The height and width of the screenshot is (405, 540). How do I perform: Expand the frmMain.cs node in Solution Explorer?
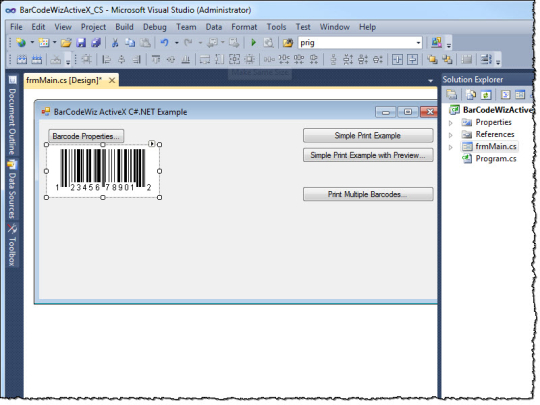(450, 147)
